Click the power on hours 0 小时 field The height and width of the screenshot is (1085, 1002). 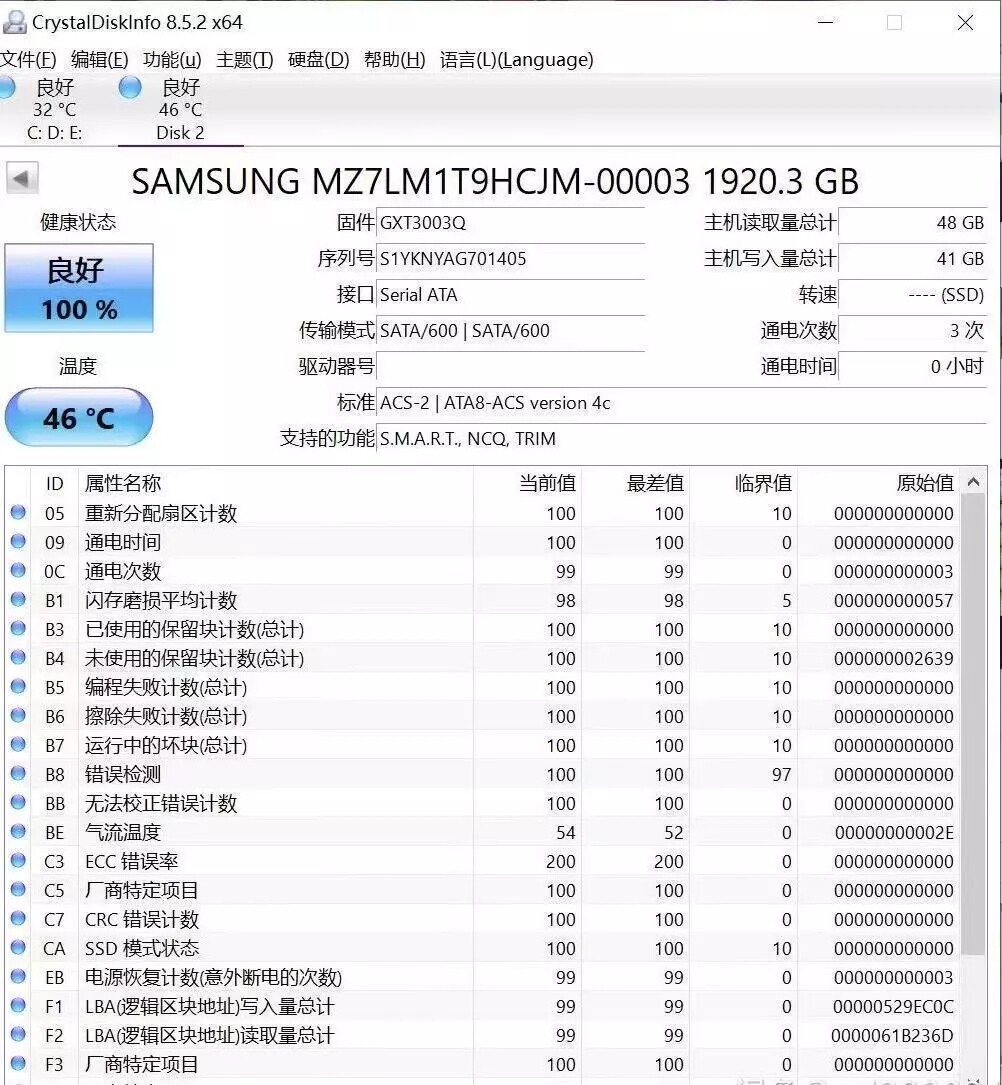[913, 367]
